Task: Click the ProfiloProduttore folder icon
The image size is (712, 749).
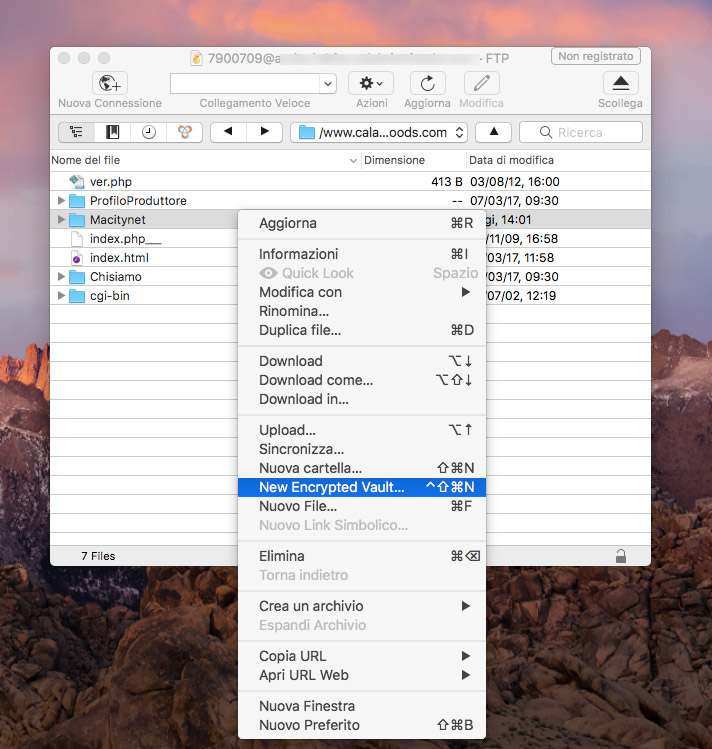Action: point(77,201)
